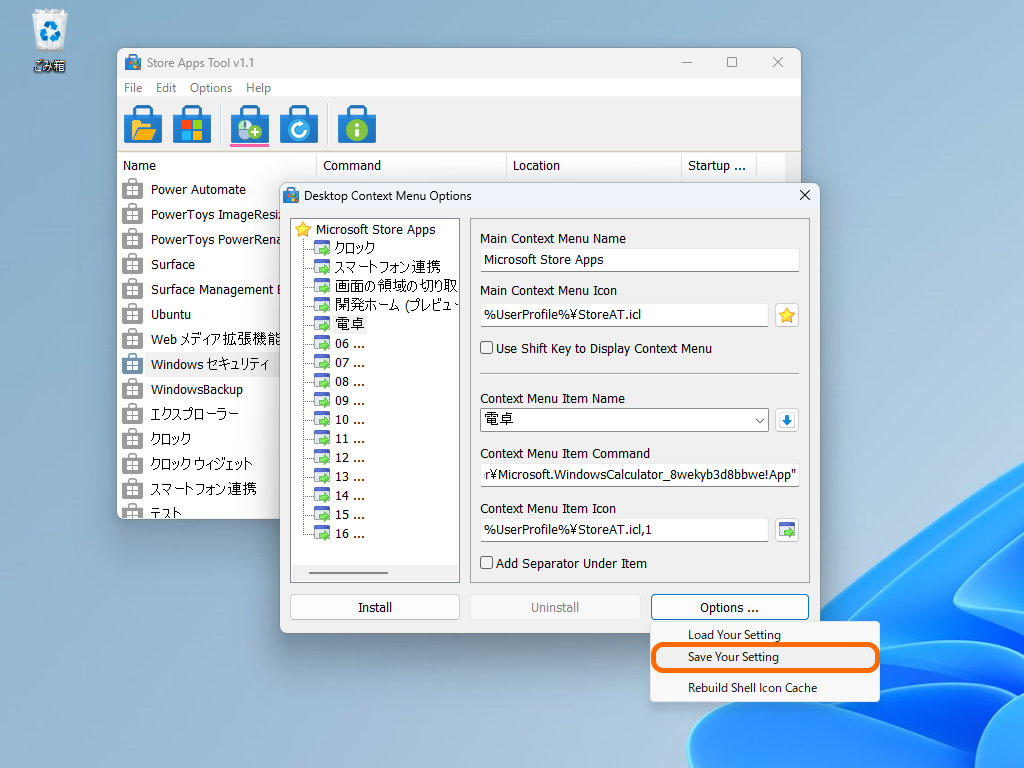Select tree item 15 ...
Image resolution: width=1024 pixels, height=768 pixels.
tap(349, 515)
